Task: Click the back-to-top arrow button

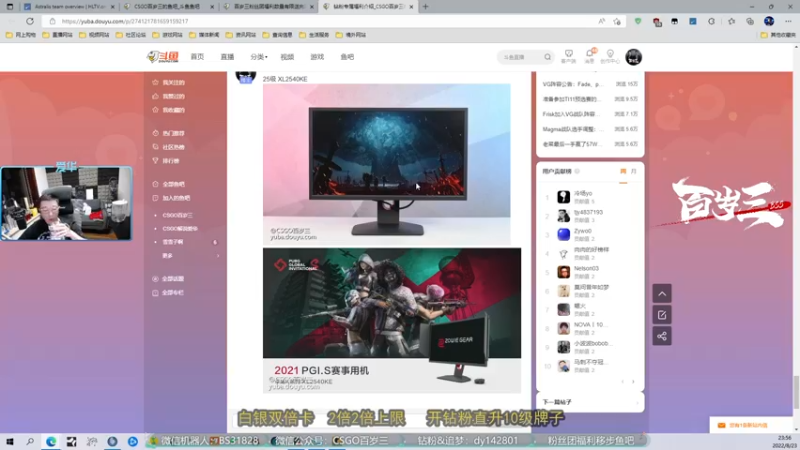Action: 662,294
